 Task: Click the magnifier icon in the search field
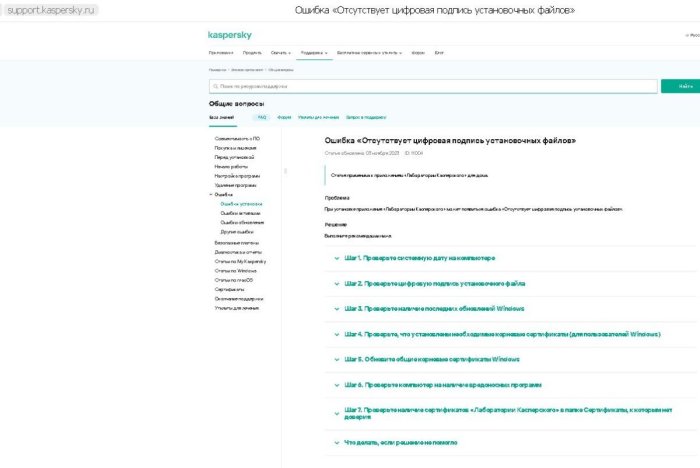click(216, 86)
